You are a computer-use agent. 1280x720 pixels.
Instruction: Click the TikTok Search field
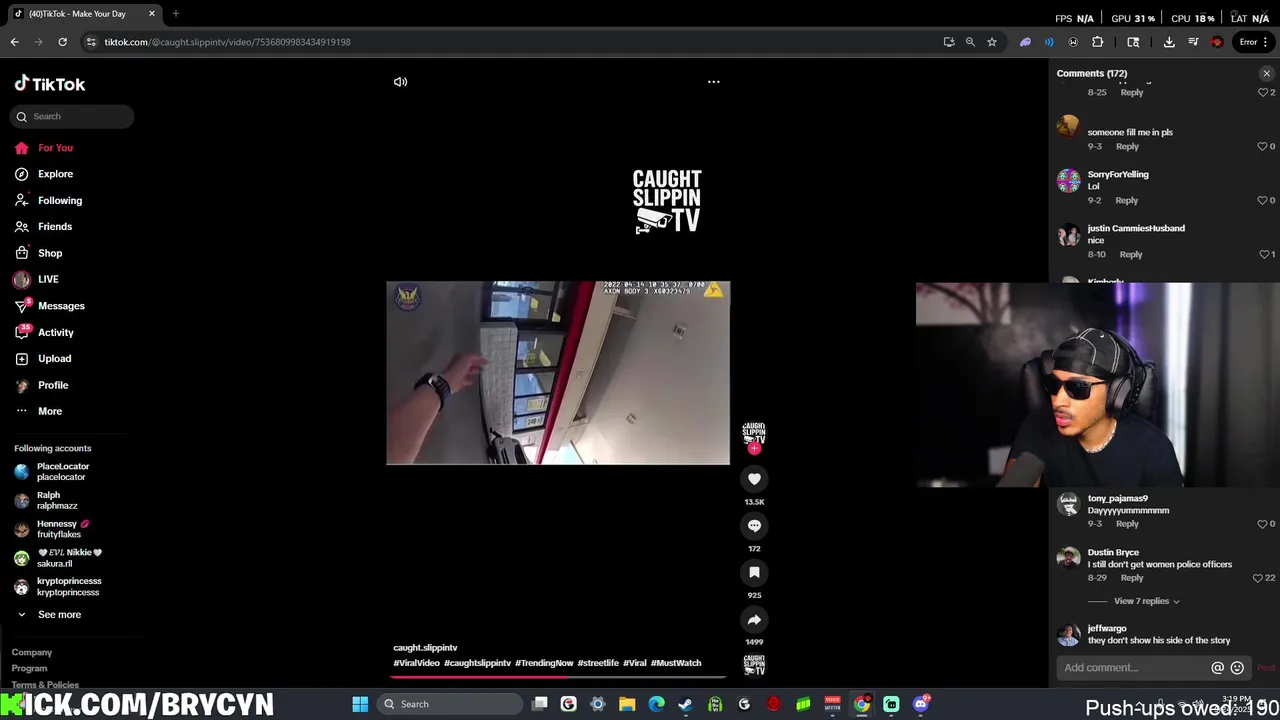tap(72, 116)
